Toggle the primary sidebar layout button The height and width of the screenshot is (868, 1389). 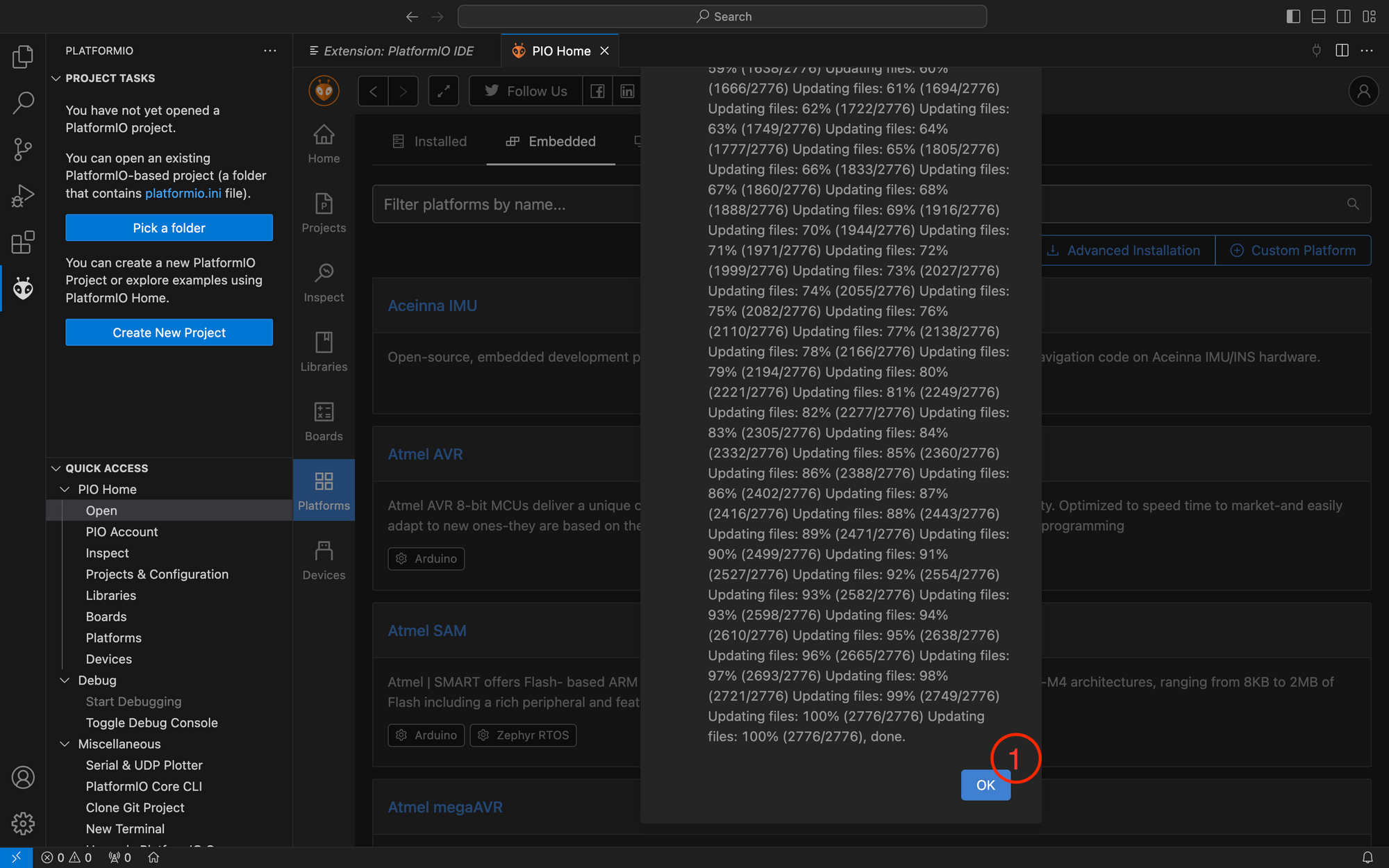[x=1293, y=16]
